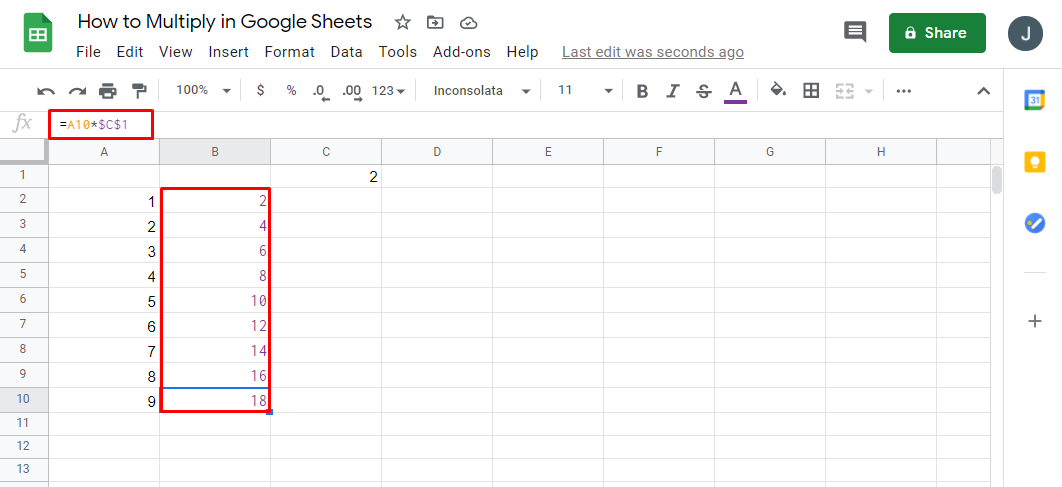This screenshot has width=1062, height=487.
Task: Open the zoom 100% dropdown
Action: point(203,91)
